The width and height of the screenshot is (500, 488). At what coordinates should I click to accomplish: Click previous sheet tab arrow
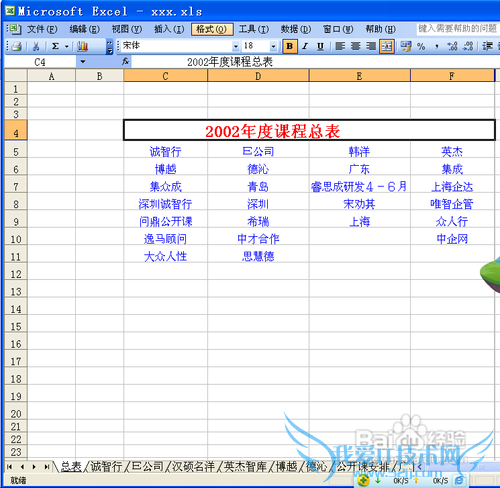tap(22, 467)
